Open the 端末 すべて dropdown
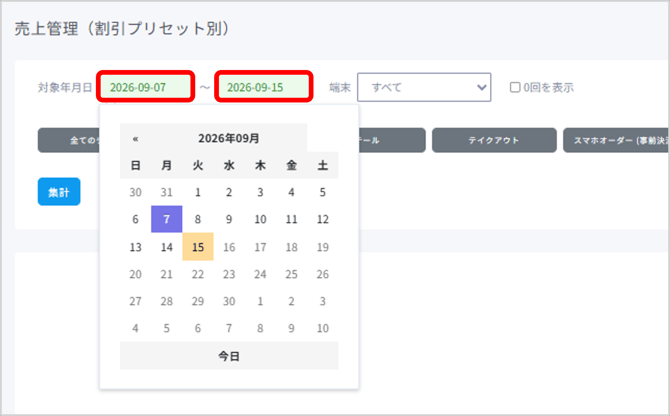 pos(424,87)
